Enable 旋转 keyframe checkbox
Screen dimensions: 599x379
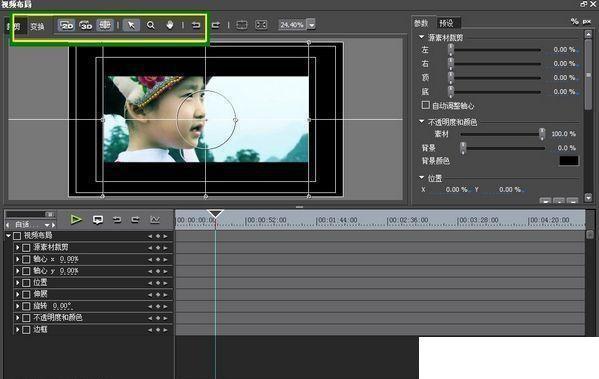coord(26,306)
